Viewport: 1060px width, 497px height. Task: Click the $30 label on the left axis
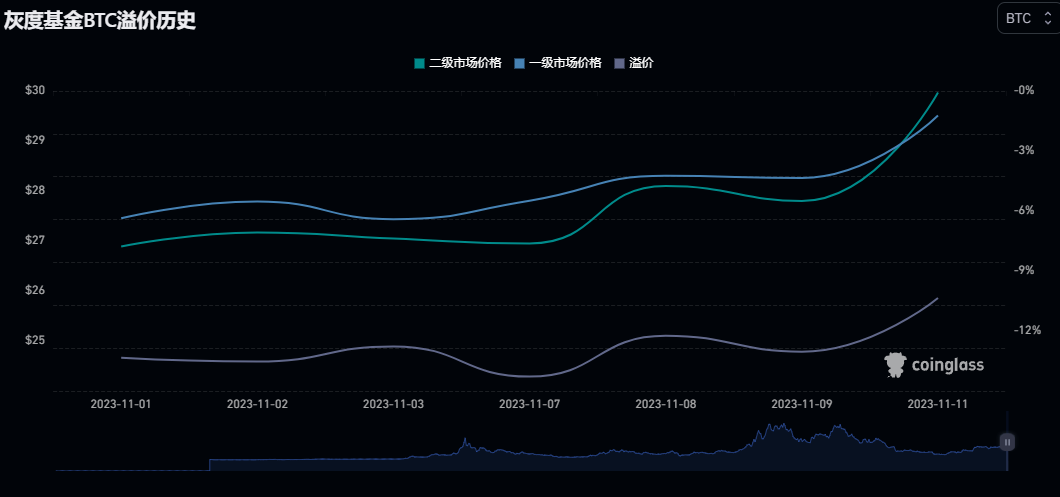coord(35,90)
